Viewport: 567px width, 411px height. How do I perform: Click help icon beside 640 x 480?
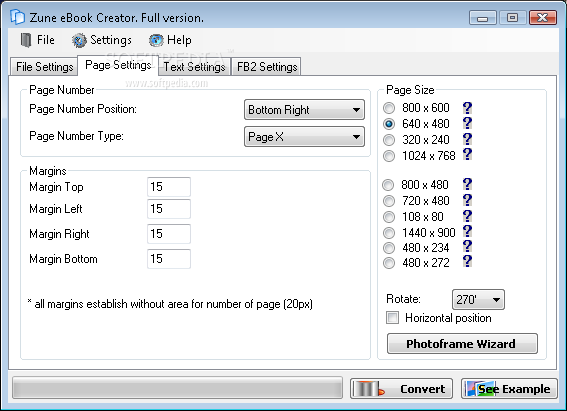tap(467, 123)
